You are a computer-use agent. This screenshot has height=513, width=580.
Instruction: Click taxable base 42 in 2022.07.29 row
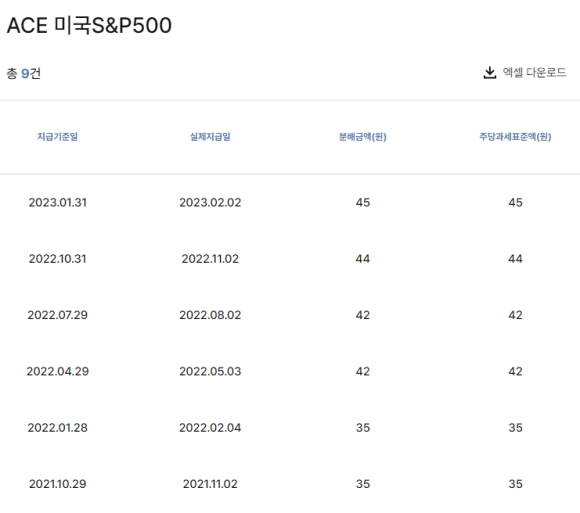tap(515, 315)
